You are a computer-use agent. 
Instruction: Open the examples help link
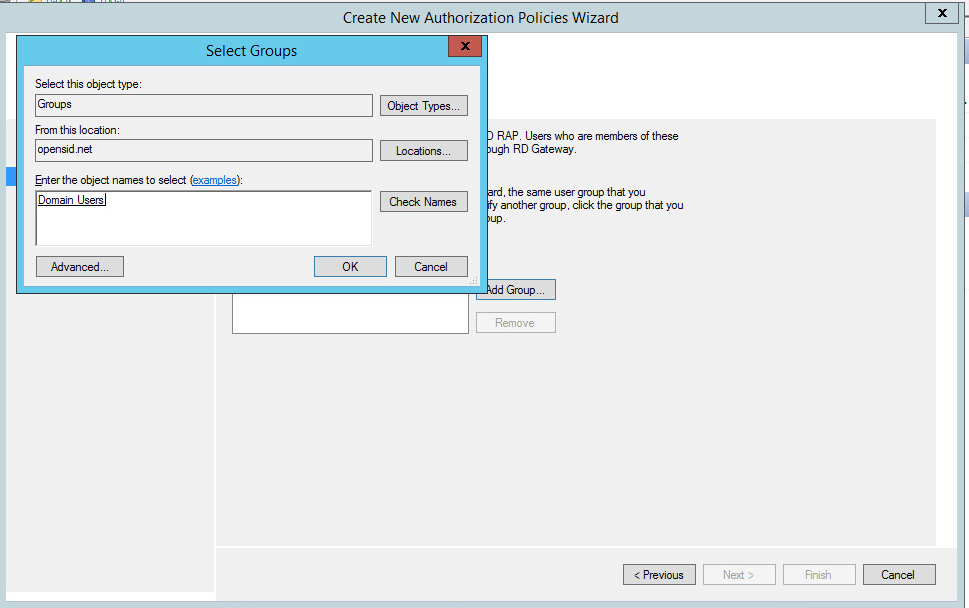[x=215, y=180]
